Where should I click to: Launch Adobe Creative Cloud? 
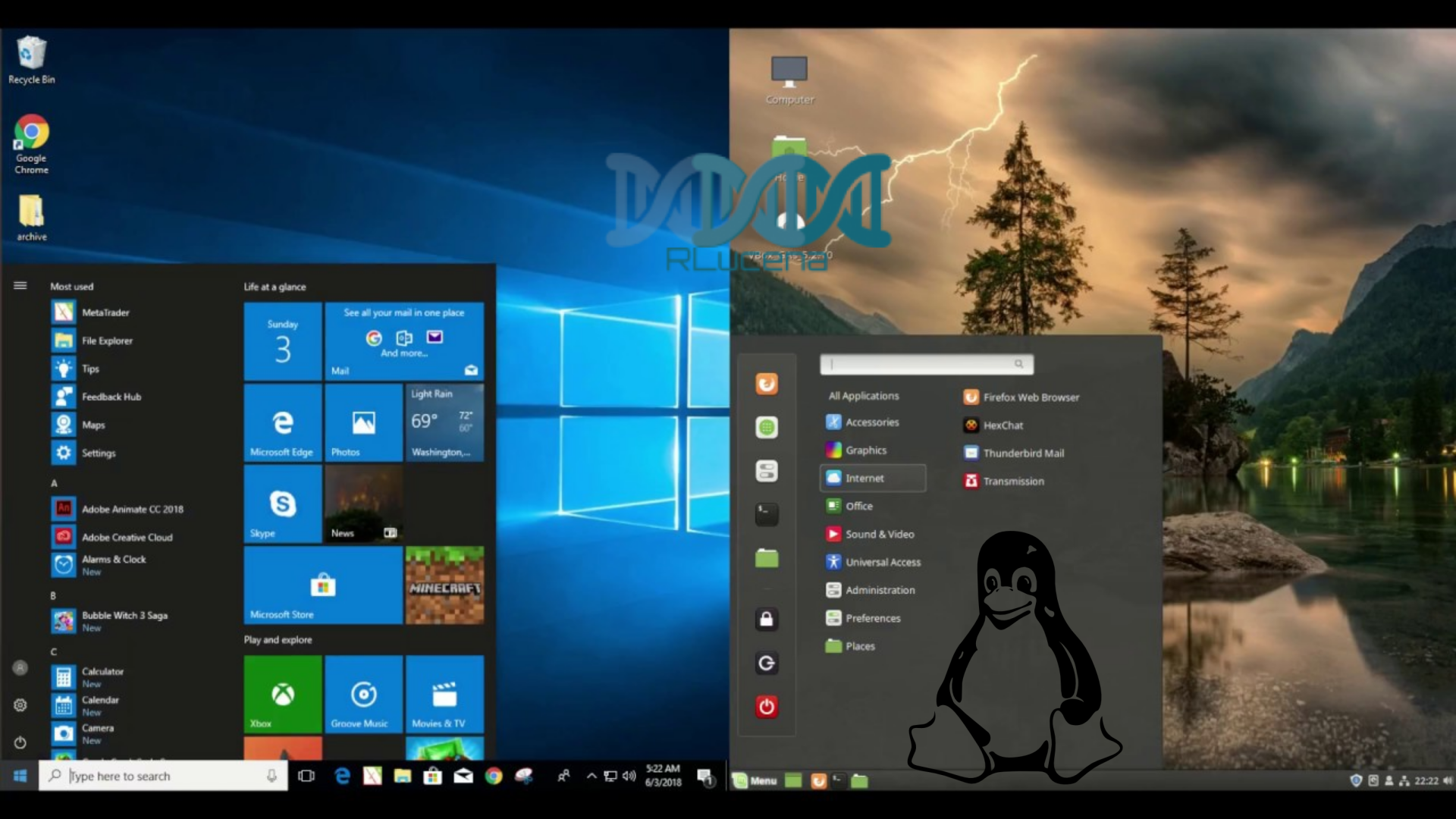113,537
